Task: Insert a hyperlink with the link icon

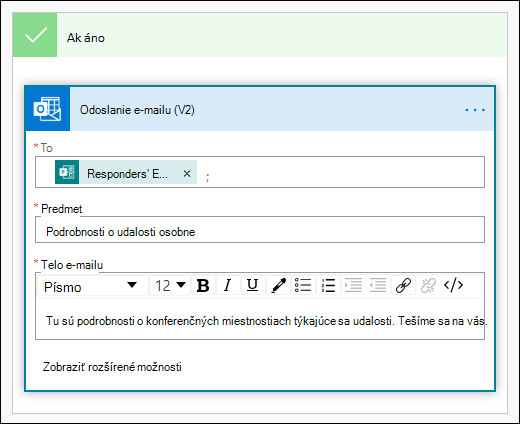Action: (x=403, y=285)
